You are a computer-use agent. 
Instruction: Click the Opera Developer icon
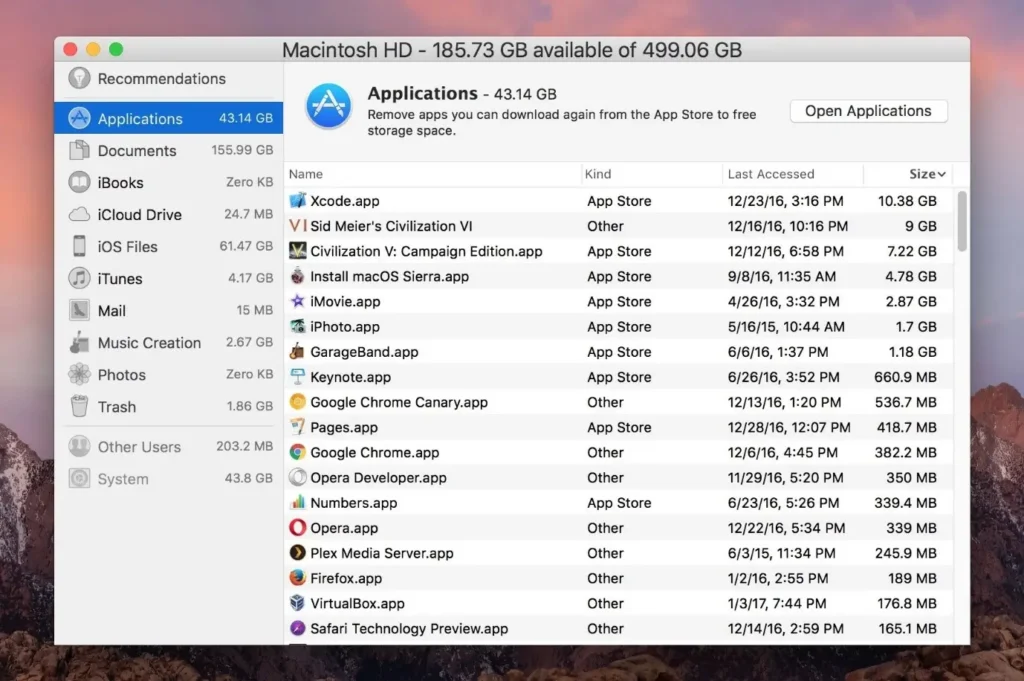[x=297, y=477]
